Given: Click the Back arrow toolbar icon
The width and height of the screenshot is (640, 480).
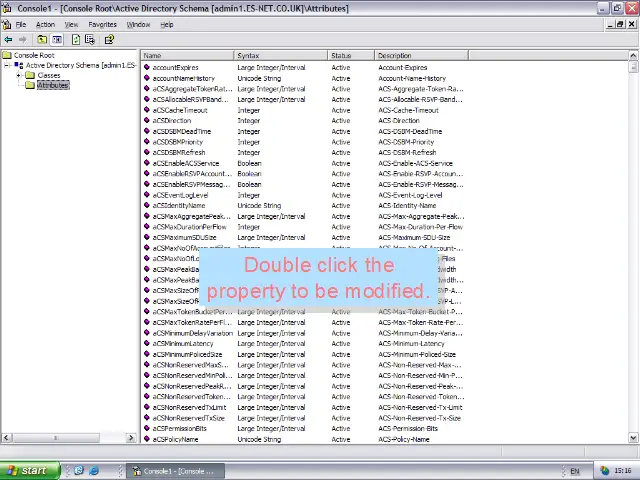Looking at the screenshot, I should coord(8,40).
